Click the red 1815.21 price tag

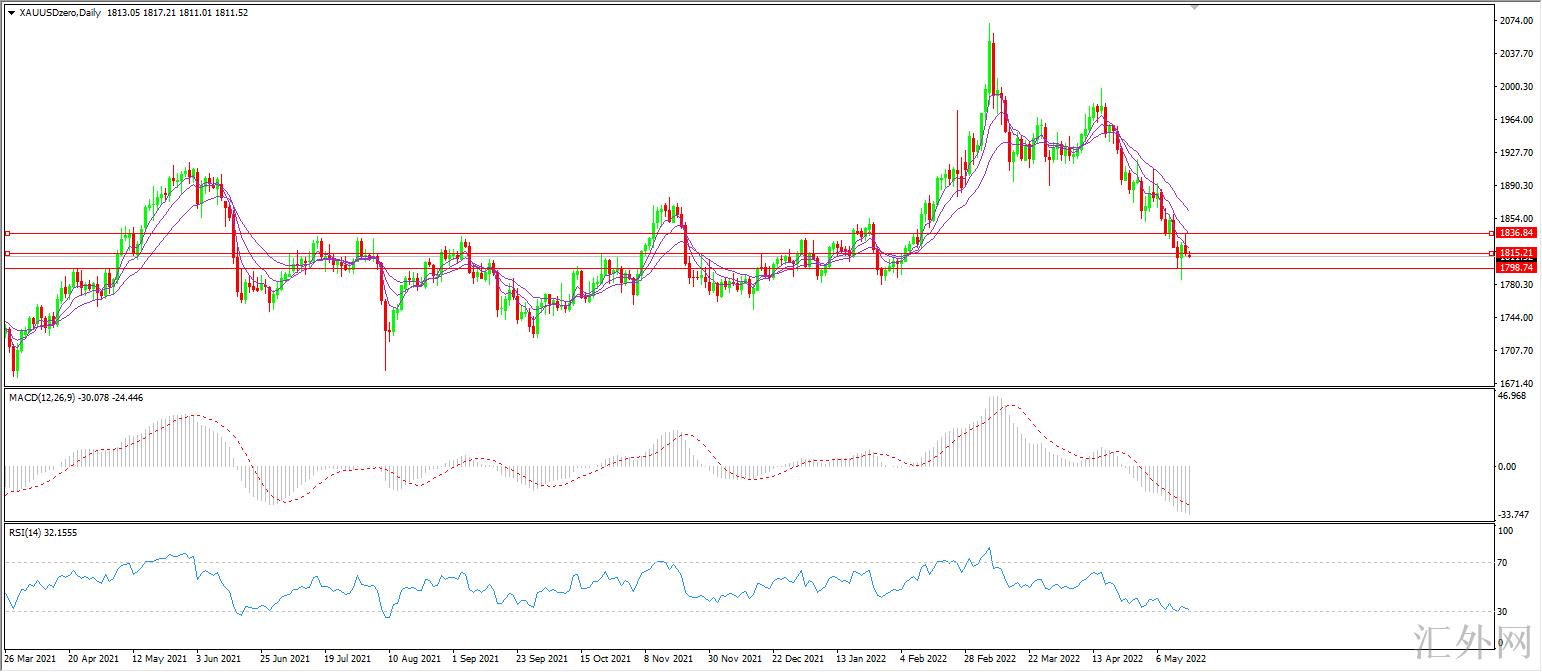[x=1516, y=253]
